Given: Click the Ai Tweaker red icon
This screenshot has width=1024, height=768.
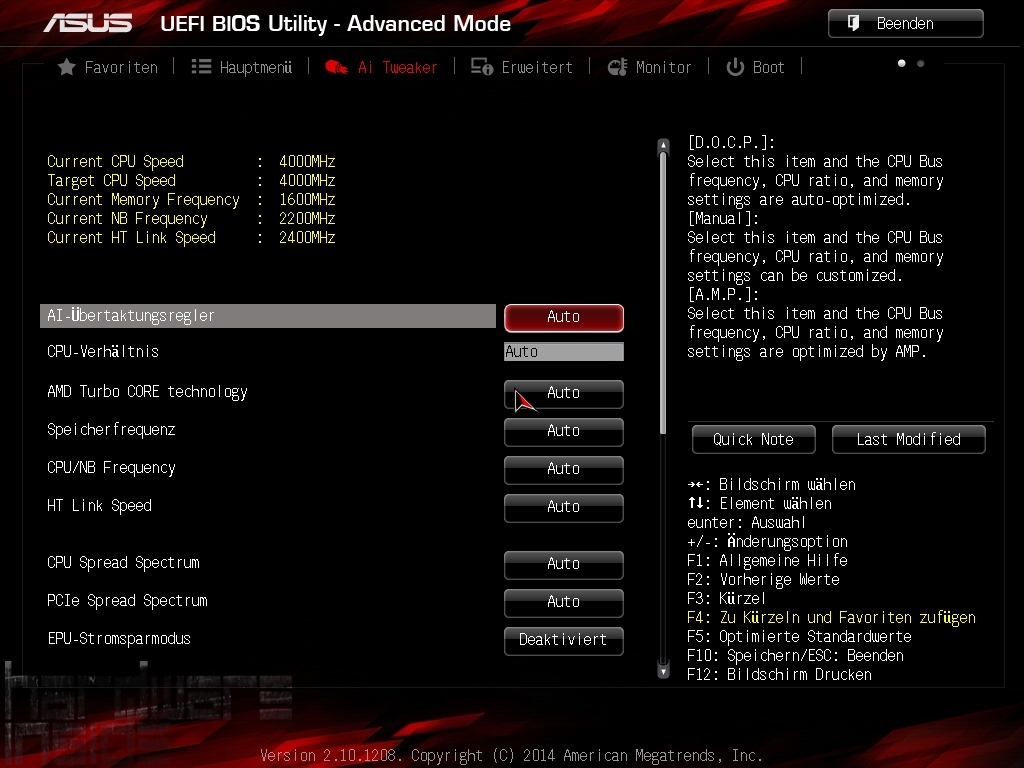Looking at the screenshot, I should click(x=336, y=67).
